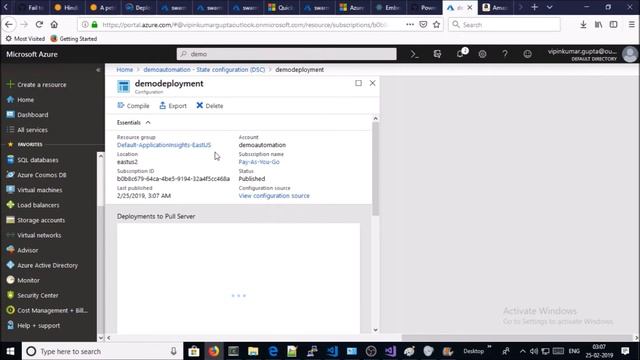Go back in Firefox
This screenshot has width=640, height=360.
click(9, 24)
